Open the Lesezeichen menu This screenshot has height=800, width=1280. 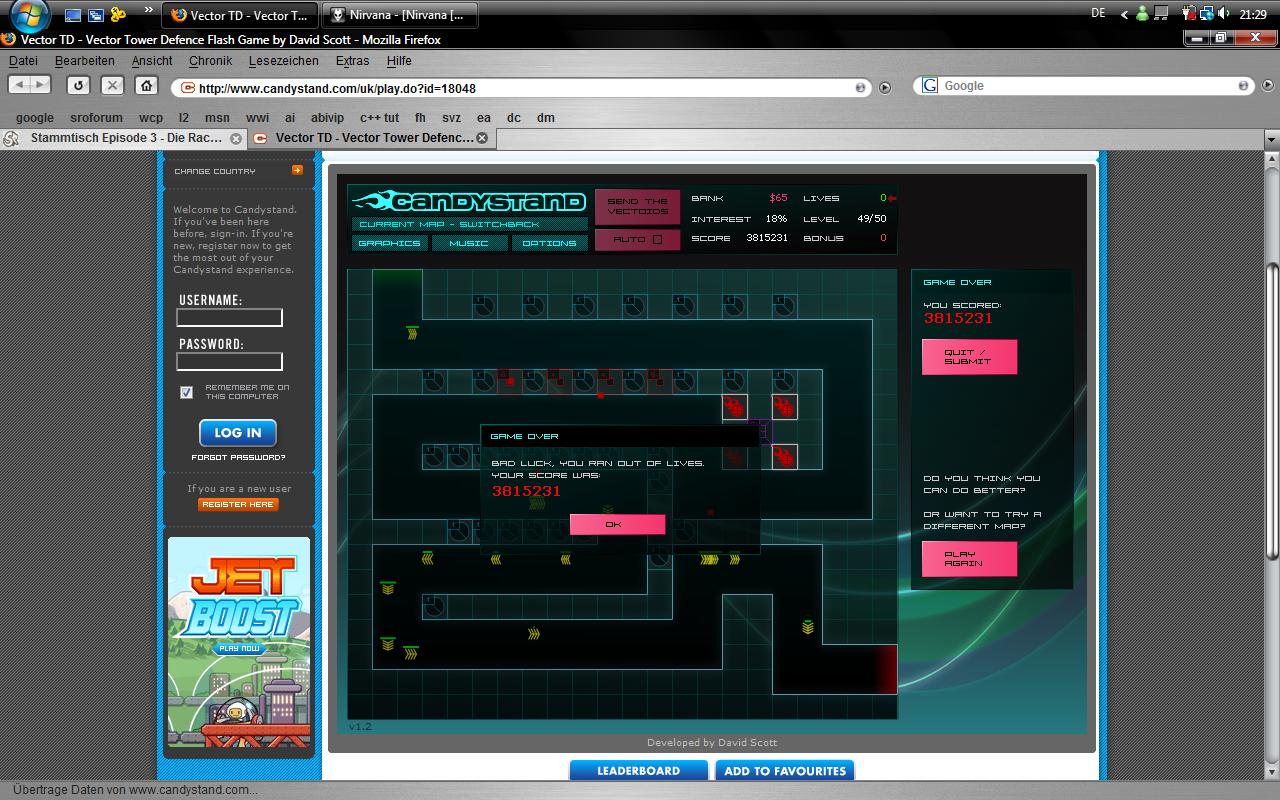pyautogui.click(x=283, y=61)
